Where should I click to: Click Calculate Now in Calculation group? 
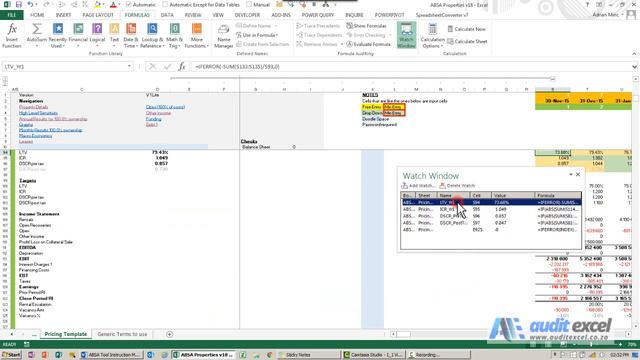click(x=466, y=29)
